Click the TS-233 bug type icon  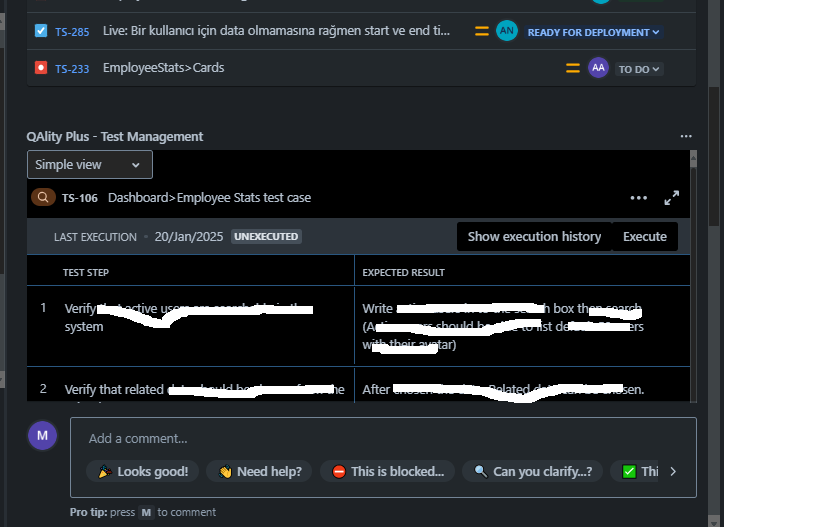pos(41,68)
